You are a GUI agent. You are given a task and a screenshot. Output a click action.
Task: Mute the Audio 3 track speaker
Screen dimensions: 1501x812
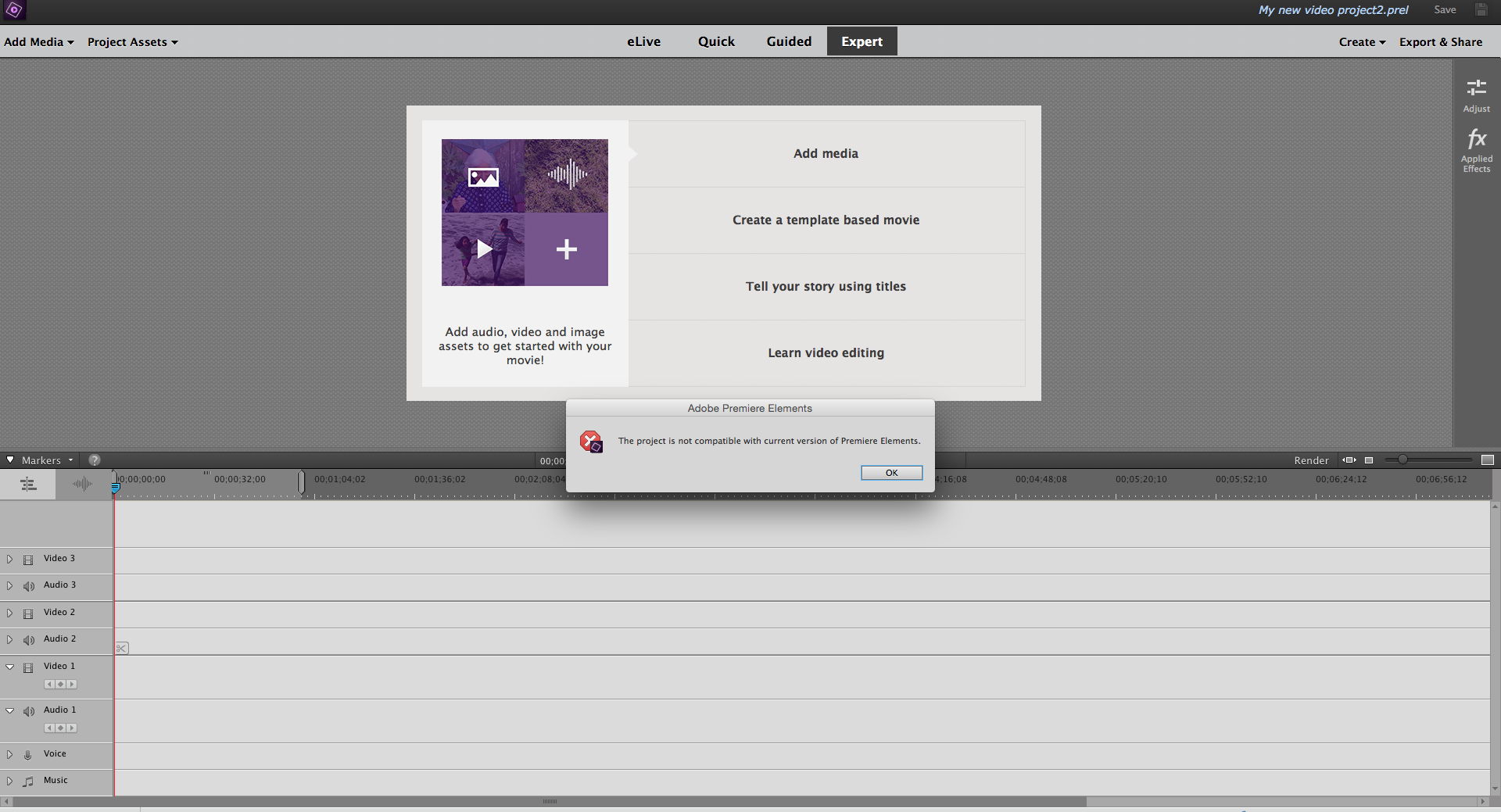tap(29, 586)
